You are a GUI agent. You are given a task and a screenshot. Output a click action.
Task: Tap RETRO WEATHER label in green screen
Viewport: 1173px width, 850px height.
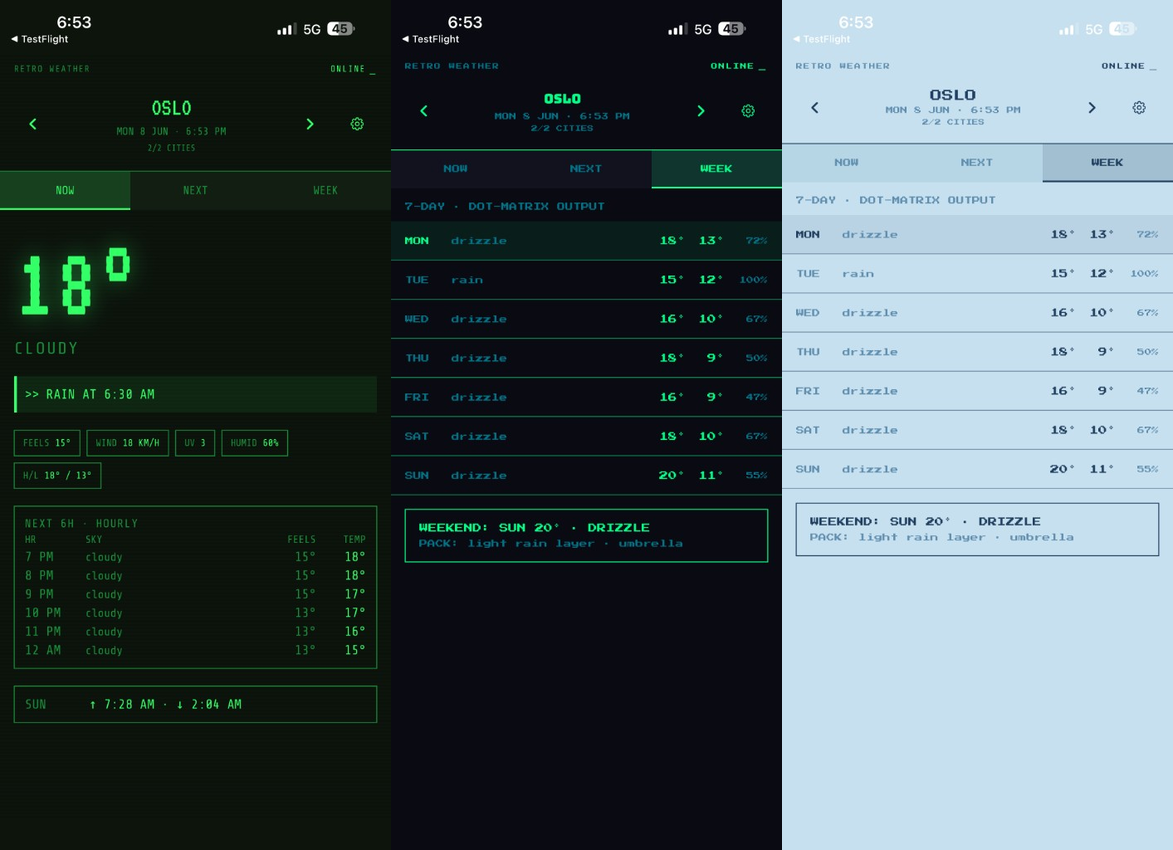coord(52,69)
